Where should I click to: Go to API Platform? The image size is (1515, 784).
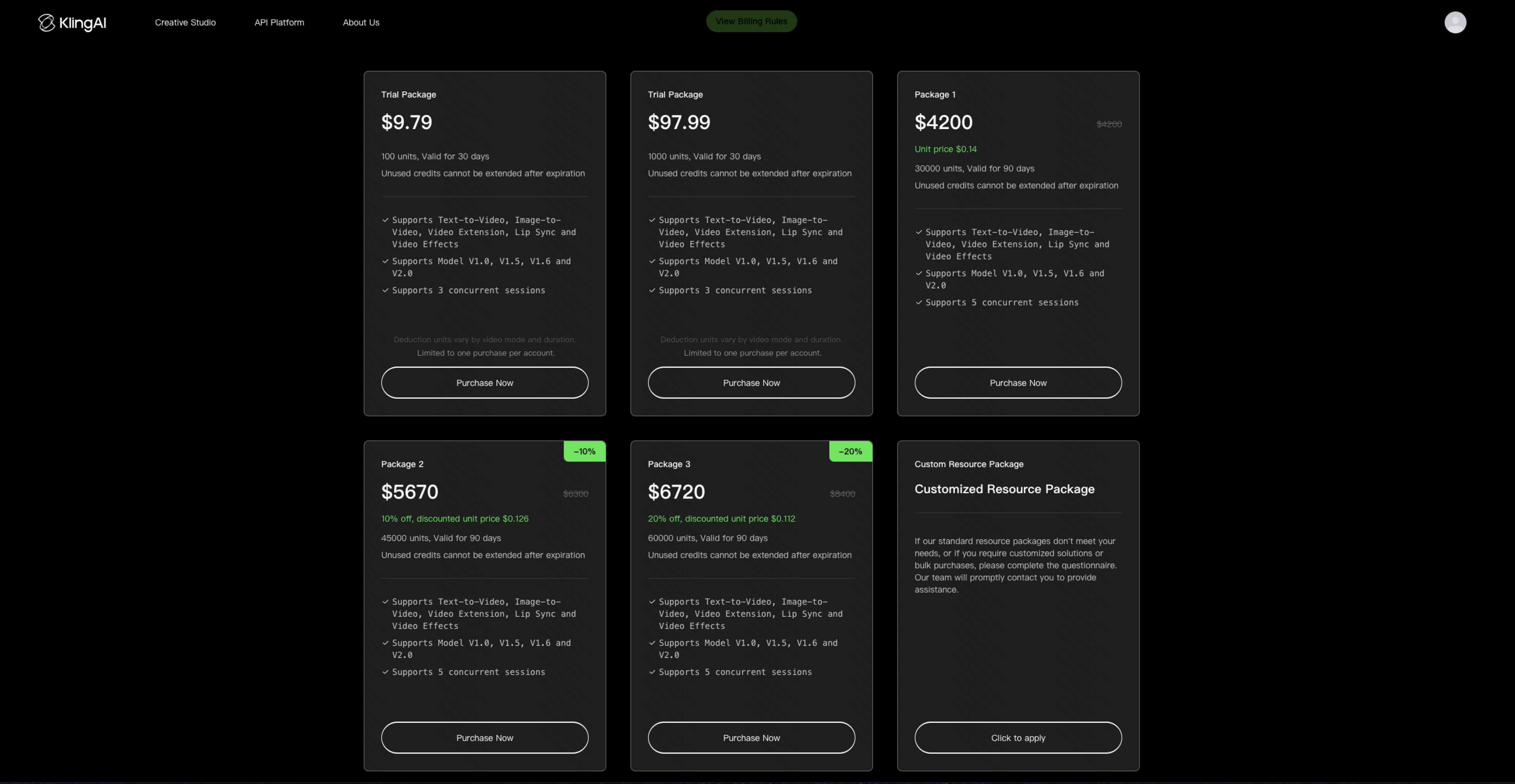(279, 22)
